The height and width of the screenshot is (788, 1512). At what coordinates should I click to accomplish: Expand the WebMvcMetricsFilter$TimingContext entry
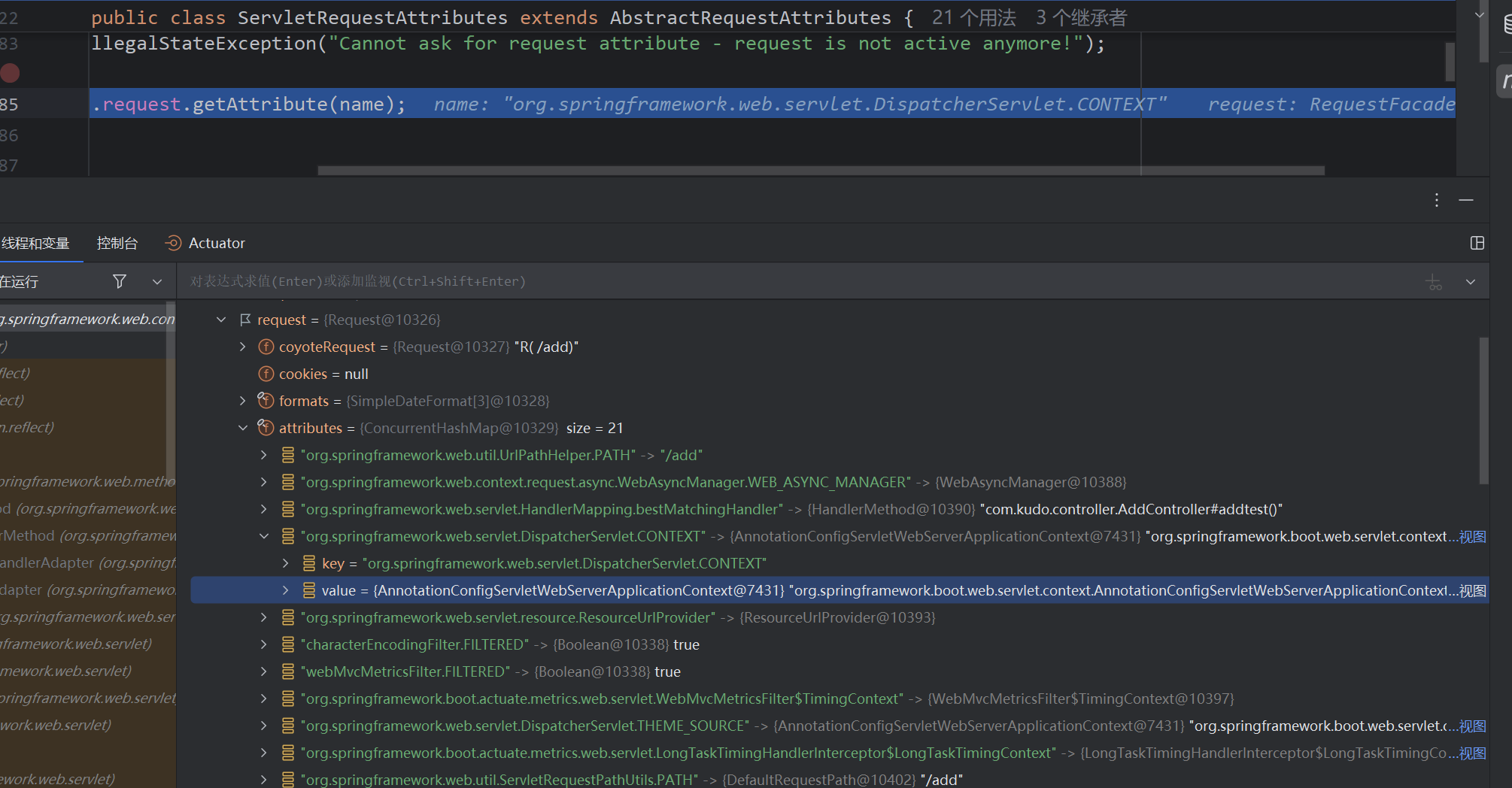coord(263,699)
